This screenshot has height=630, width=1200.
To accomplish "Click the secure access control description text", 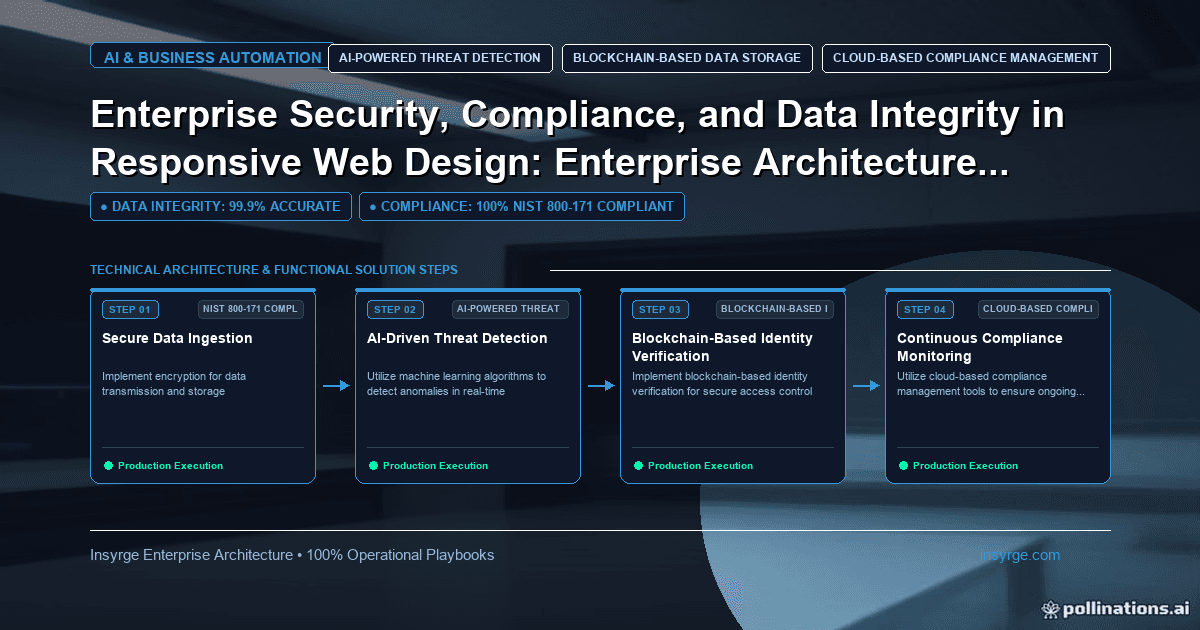I will click(x=722, y=384).
